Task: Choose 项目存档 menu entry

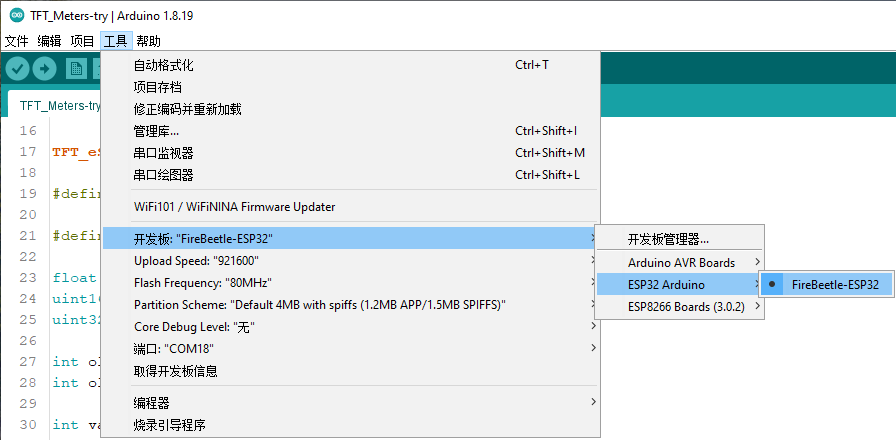Action: [x=351, y=87]
